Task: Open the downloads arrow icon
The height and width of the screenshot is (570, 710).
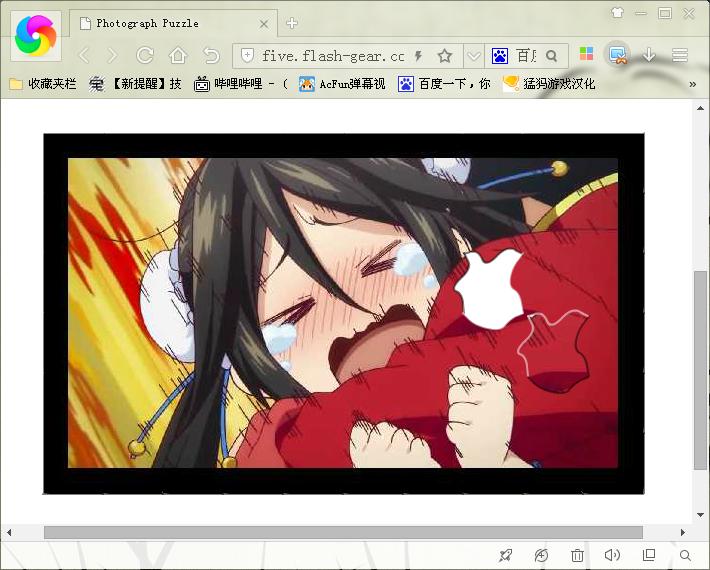Action: (x=649, y=55)
